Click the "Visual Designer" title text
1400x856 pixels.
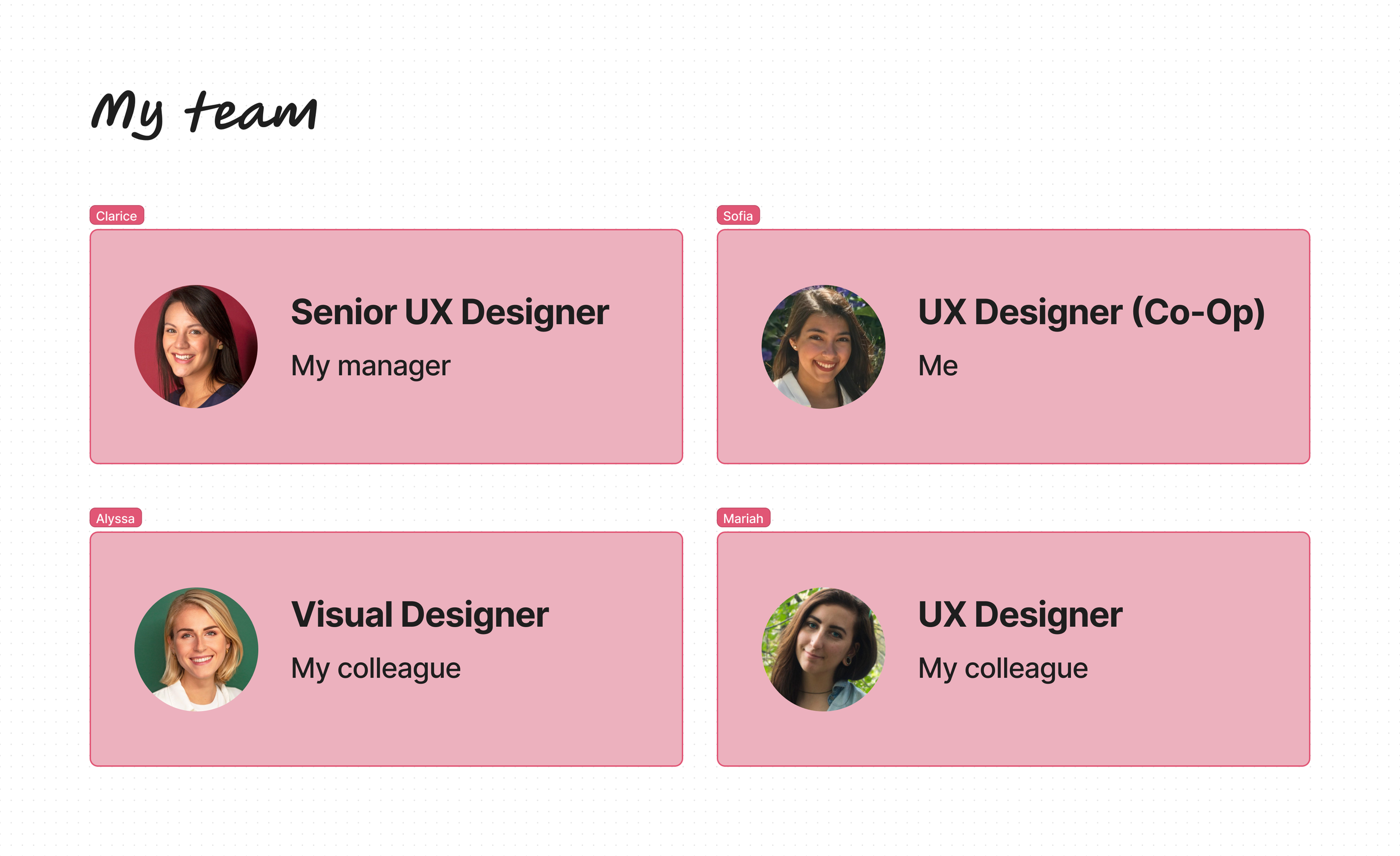(419, 615)
